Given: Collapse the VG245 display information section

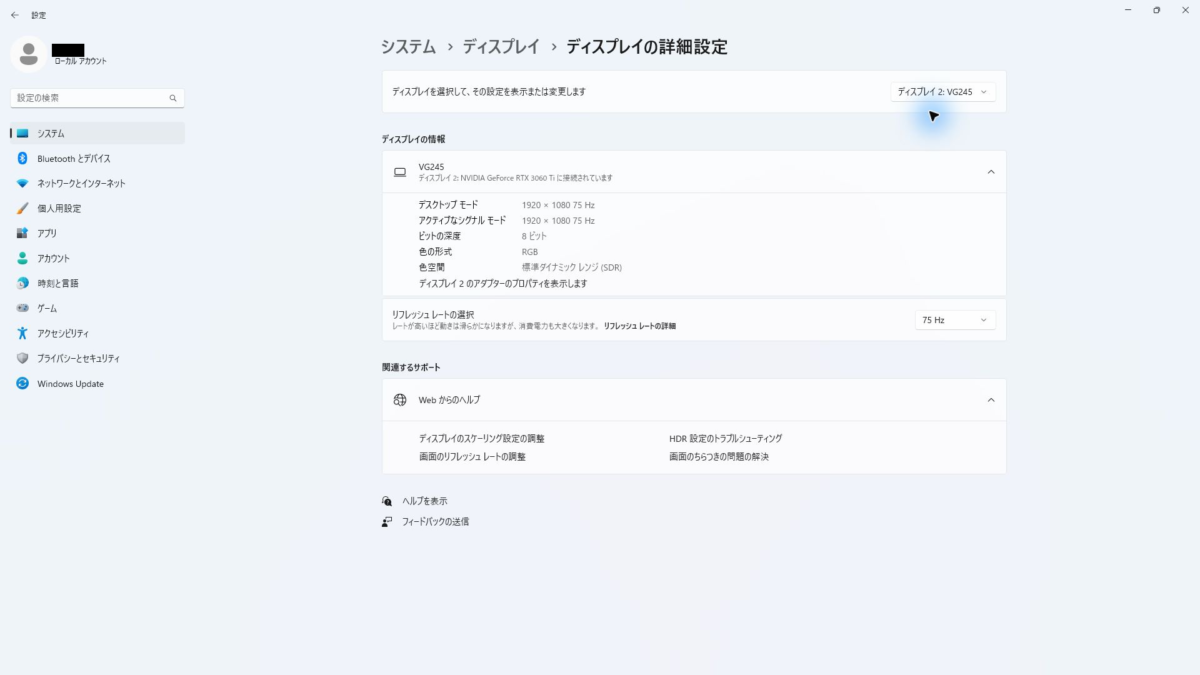Looking at the screenshot, I should (991, 172).
